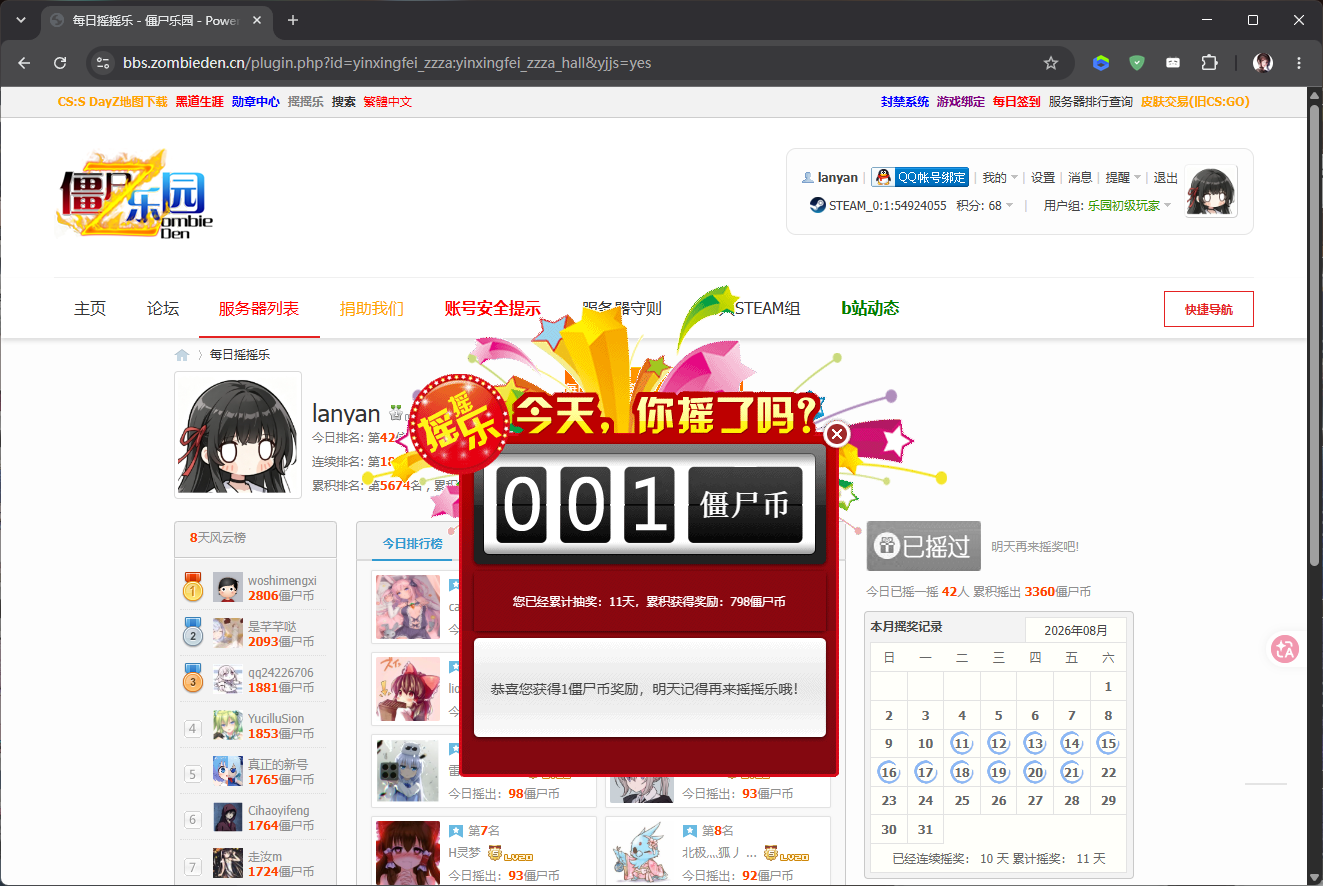This screenshot has height=886, width=1323.
Task: Expand the 乐园初级玩家 user group dropdown
Action: click(x=1129, y=205)
